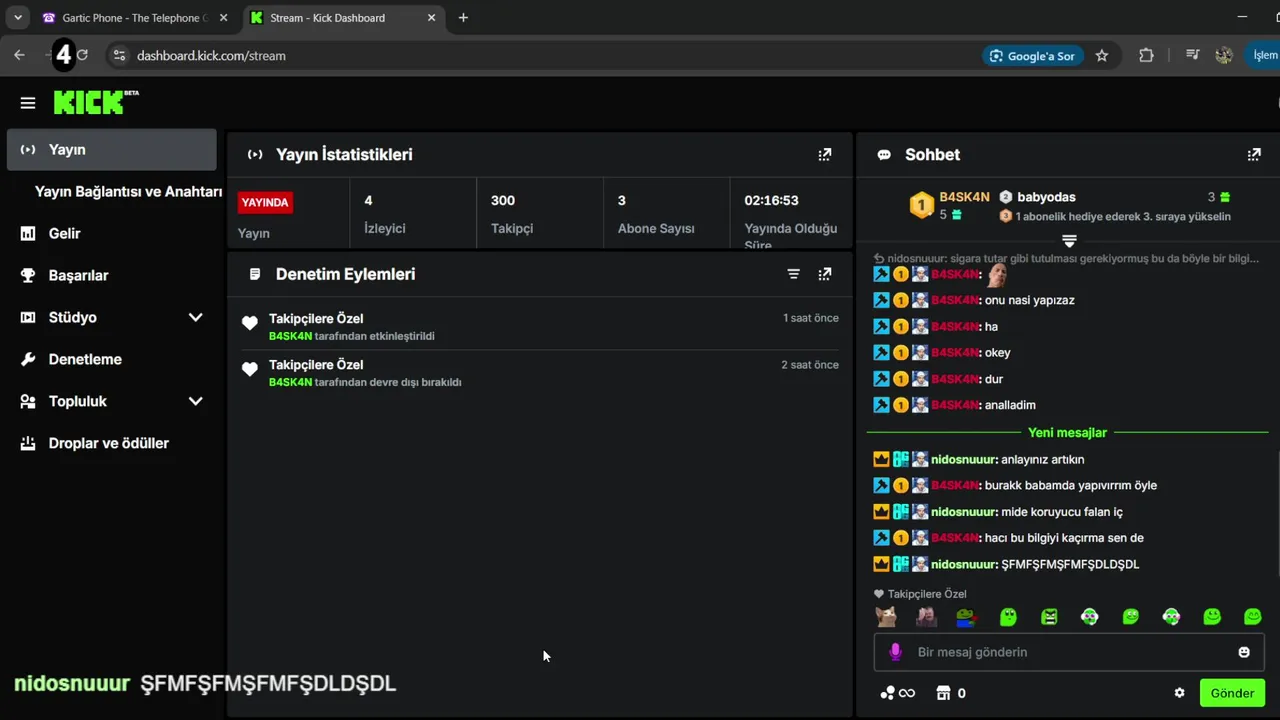Viewport: 1280px width, 720px height.
Task: Click 'burakk babamda yapıvırrım öyle' message
Action: (1071, 486)
